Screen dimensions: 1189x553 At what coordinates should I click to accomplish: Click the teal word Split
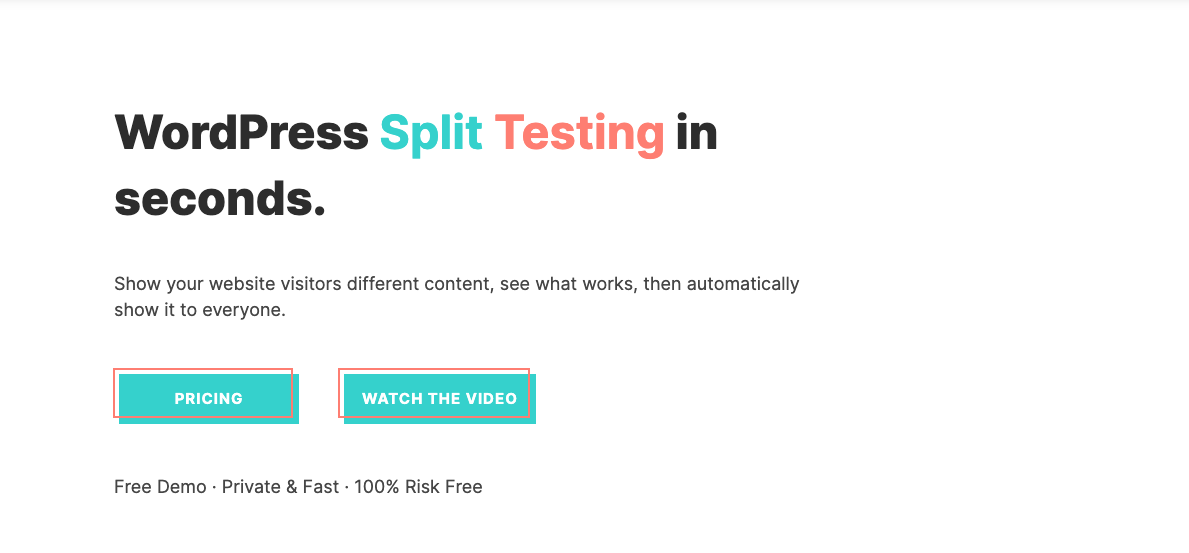(431, 133)
